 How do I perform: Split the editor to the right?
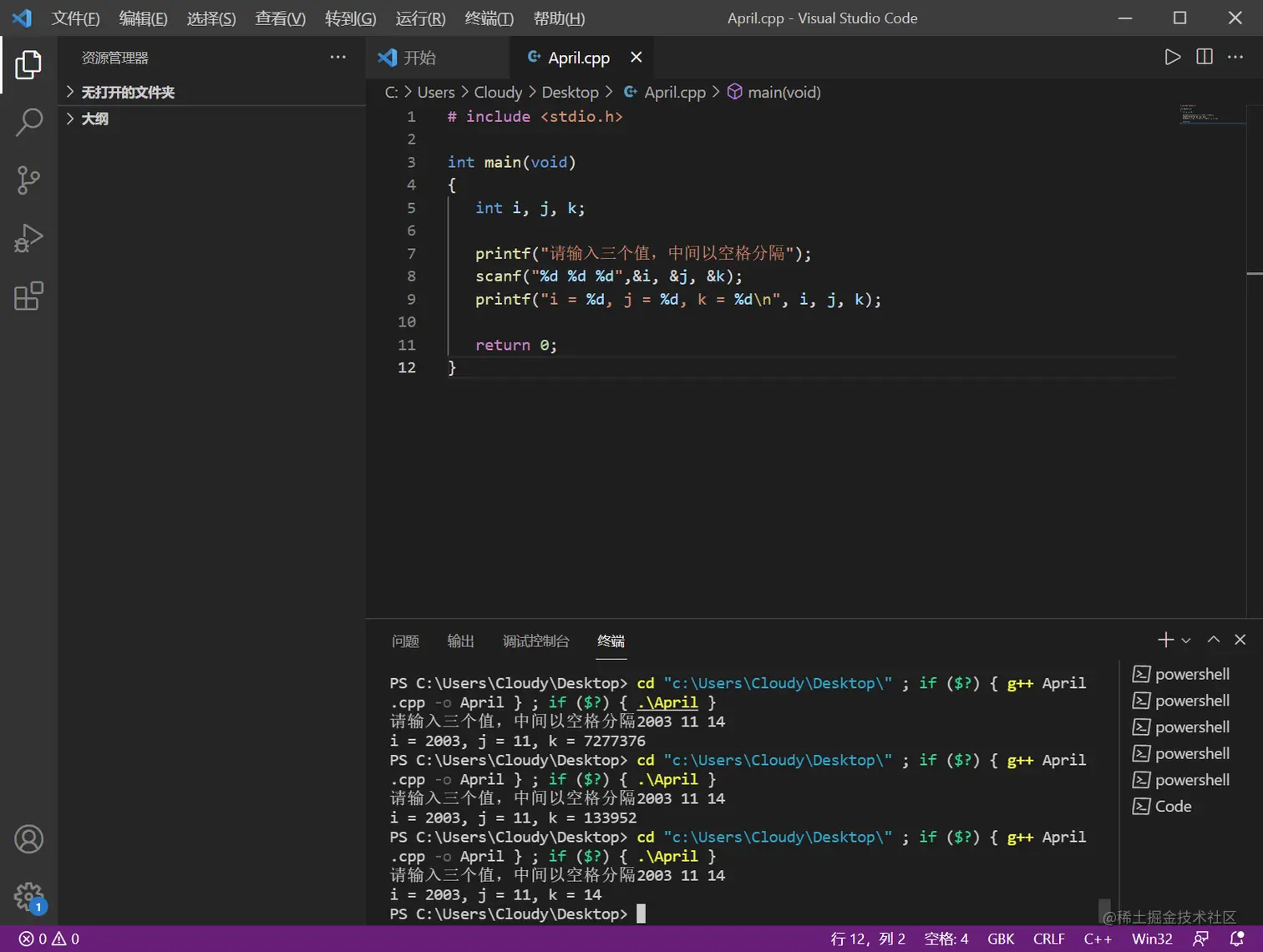(1205, 57)
